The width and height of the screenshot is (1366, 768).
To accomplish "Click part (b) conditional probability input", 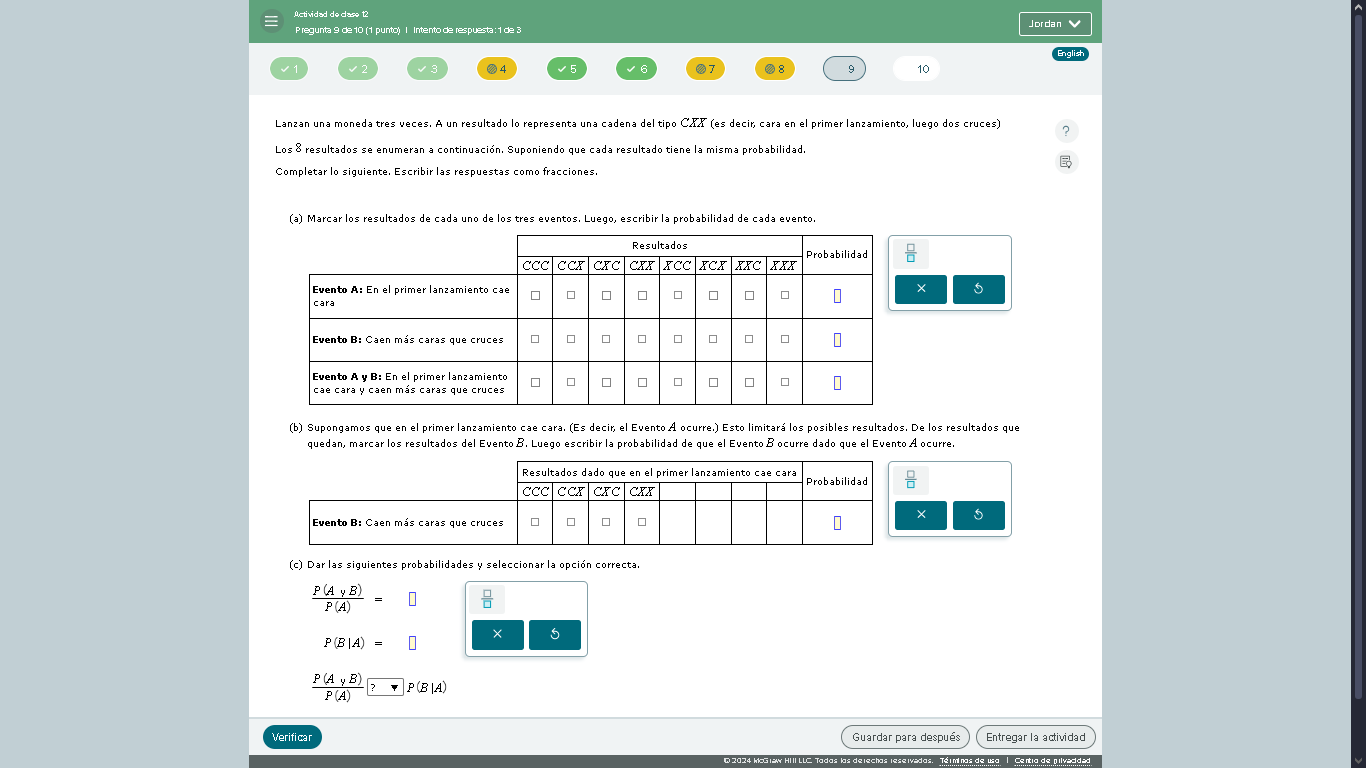I will point(838,523).
